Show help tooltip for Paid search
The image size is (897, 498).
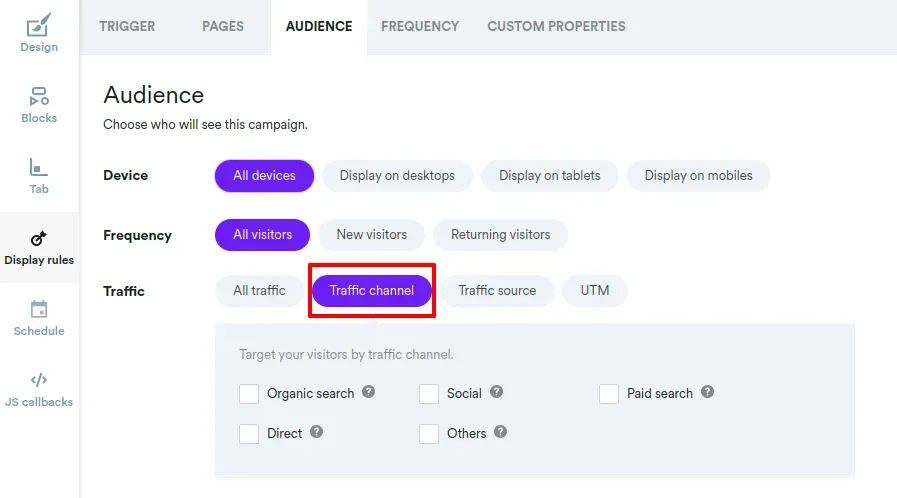708,392
